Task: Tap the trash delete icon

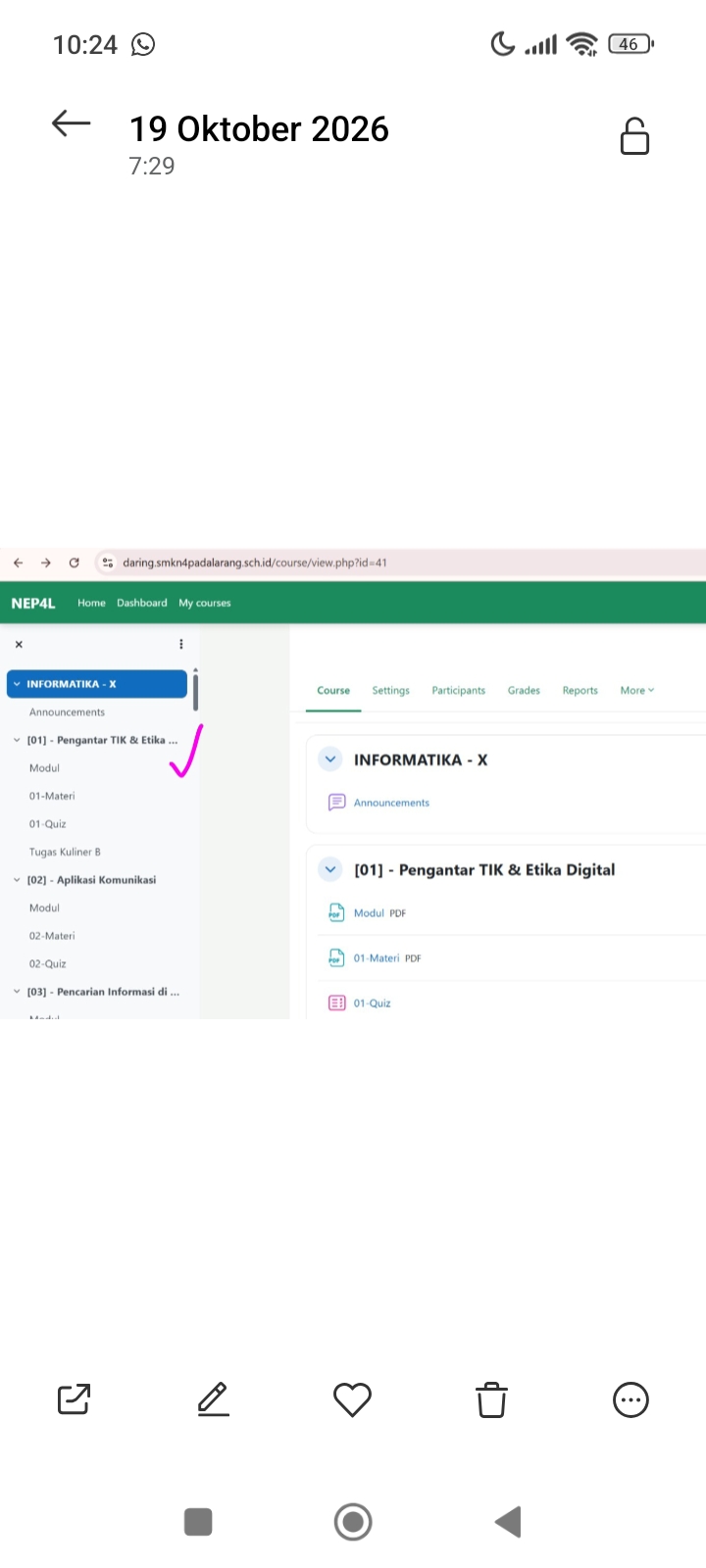Action: pos(491,1399)
